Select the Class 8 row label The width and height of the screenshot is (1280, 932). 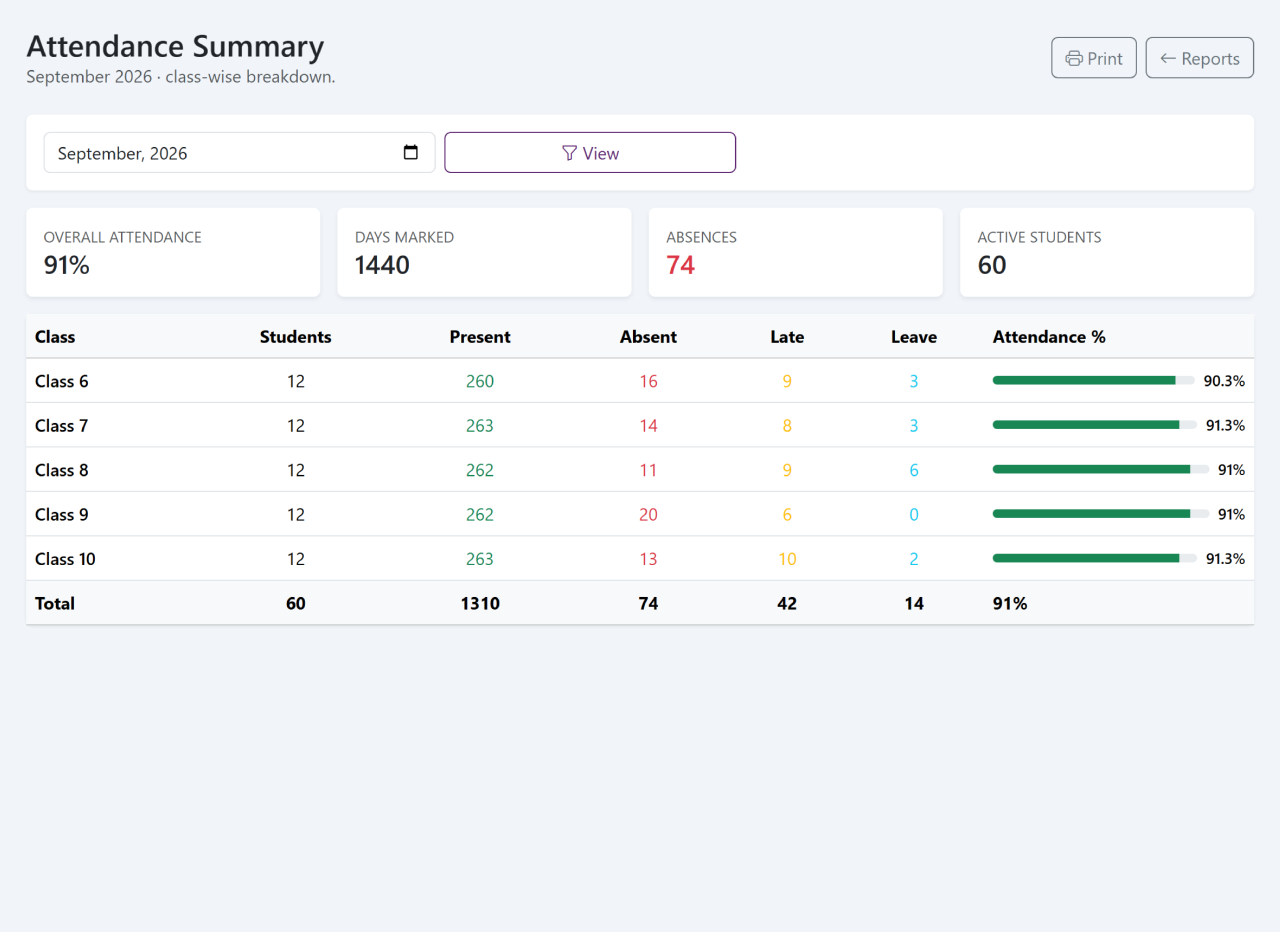(x=62, y=470)
